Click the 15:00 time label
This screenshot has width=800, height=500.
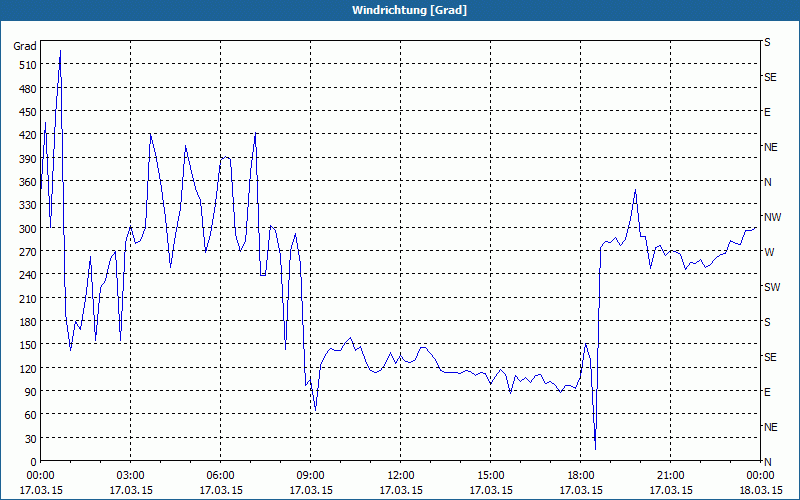pyautogui.click(x=491, y=476)
